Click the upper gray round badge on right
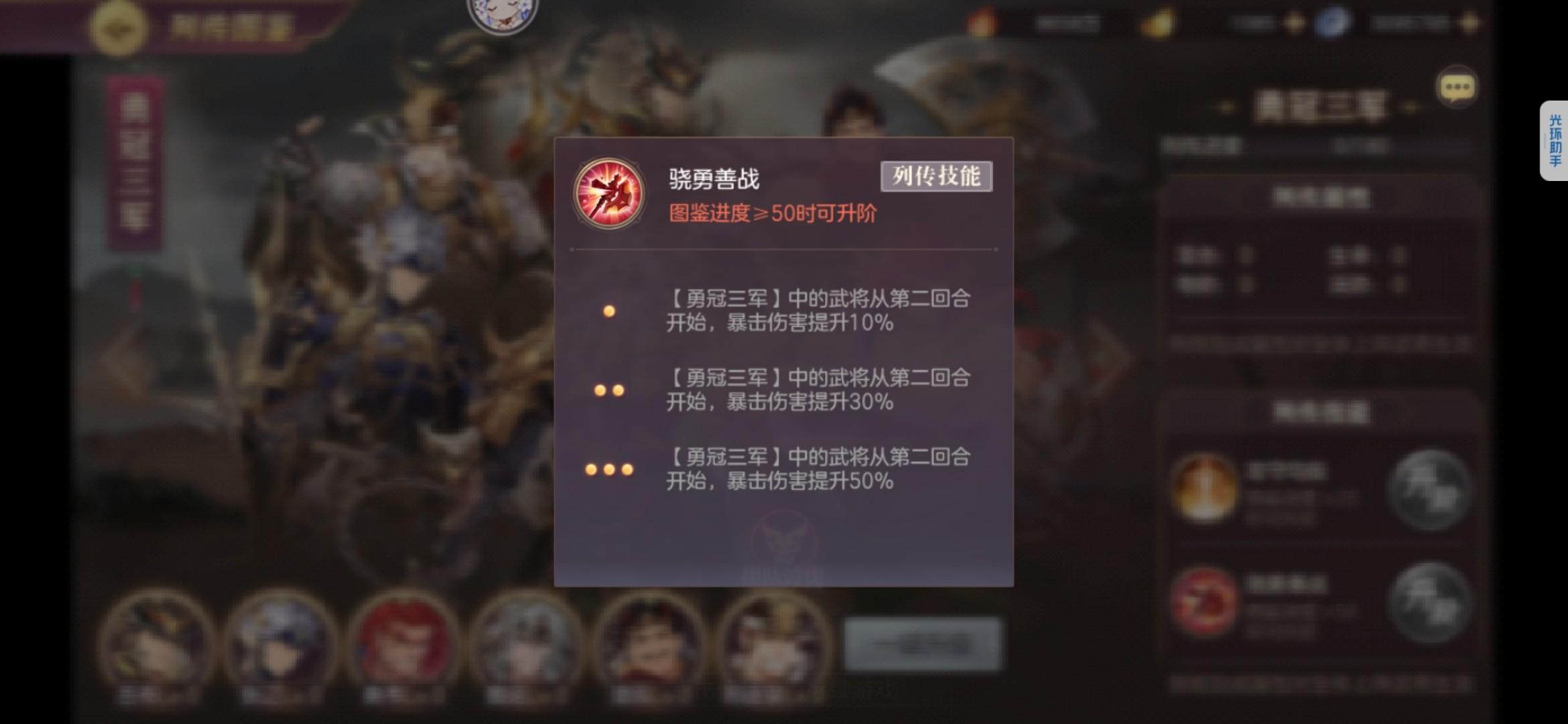 pos(1429,490)
